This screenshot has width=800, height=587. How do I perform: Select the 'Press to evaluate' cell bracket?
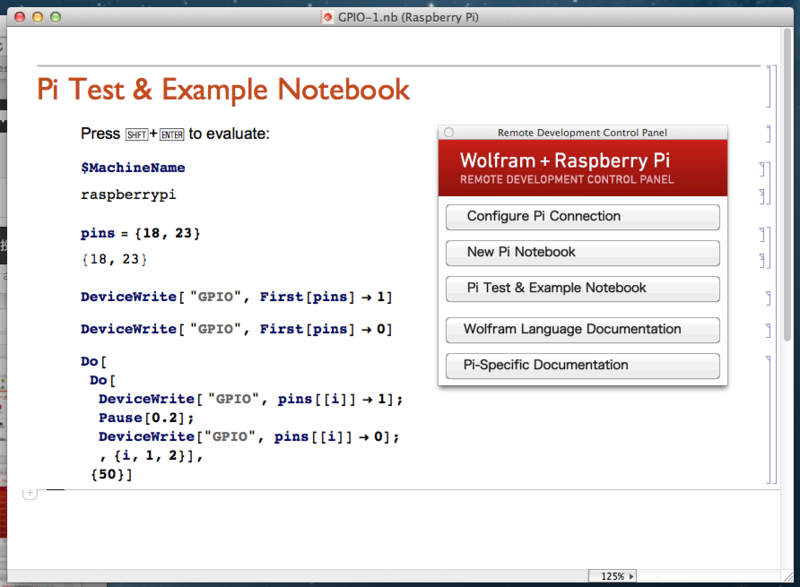click(x=768, y=134)
